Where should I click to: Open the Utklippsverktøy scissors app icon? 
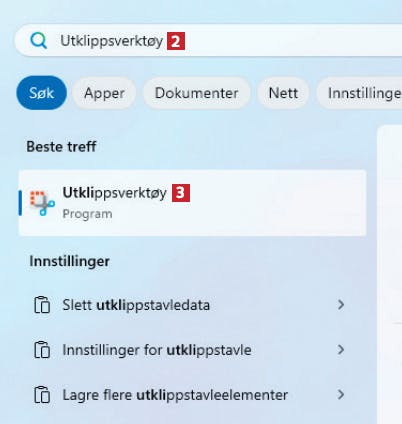(42, 203)
